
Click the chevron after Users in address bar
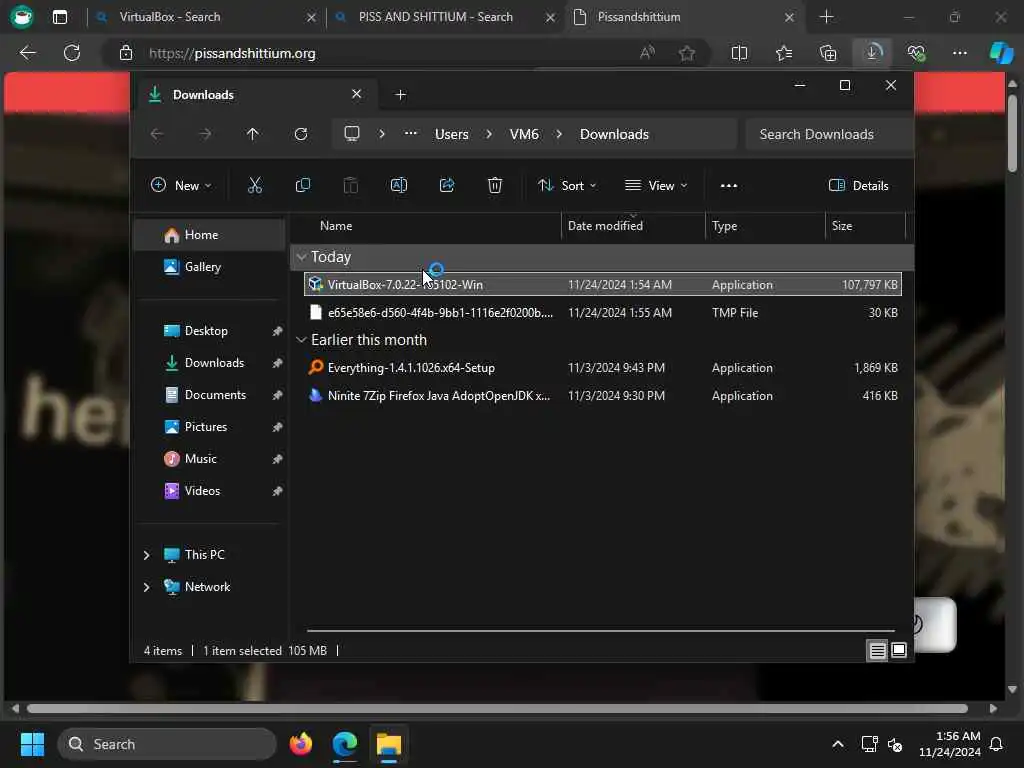pos(488,134)
